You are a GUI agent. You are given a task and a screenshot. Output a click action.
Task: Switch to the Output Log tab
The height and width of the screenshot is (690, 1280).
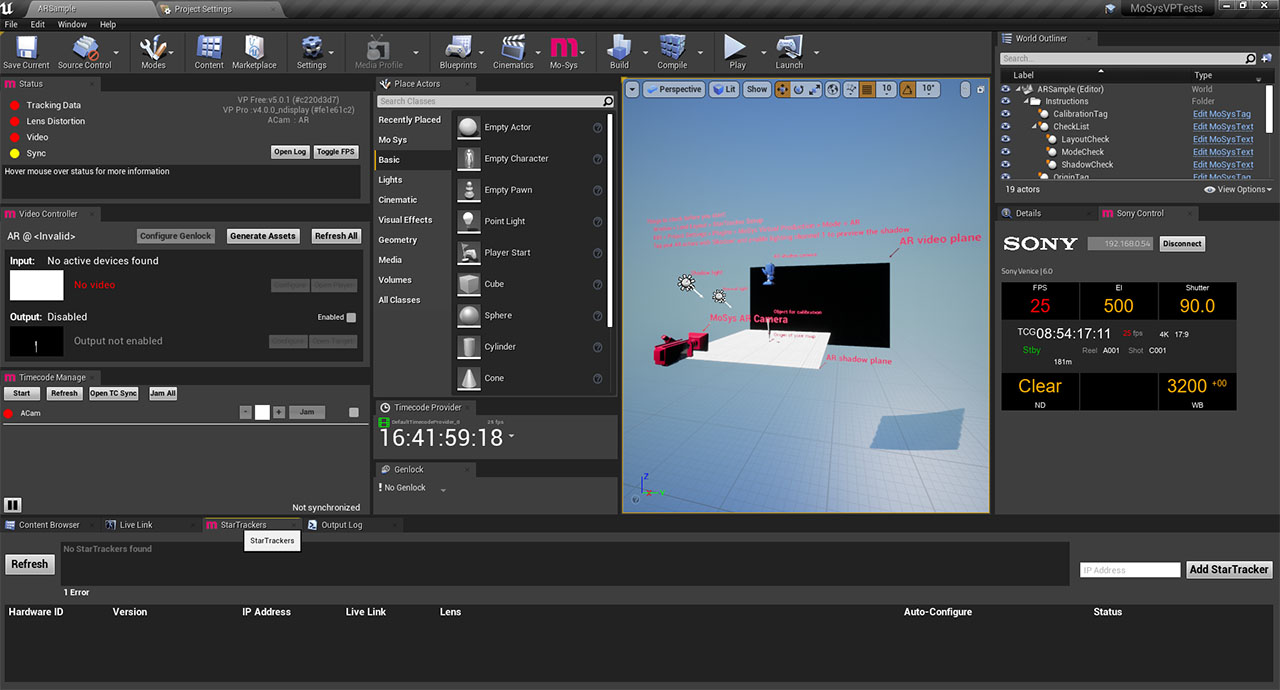(x=341, y=524)
